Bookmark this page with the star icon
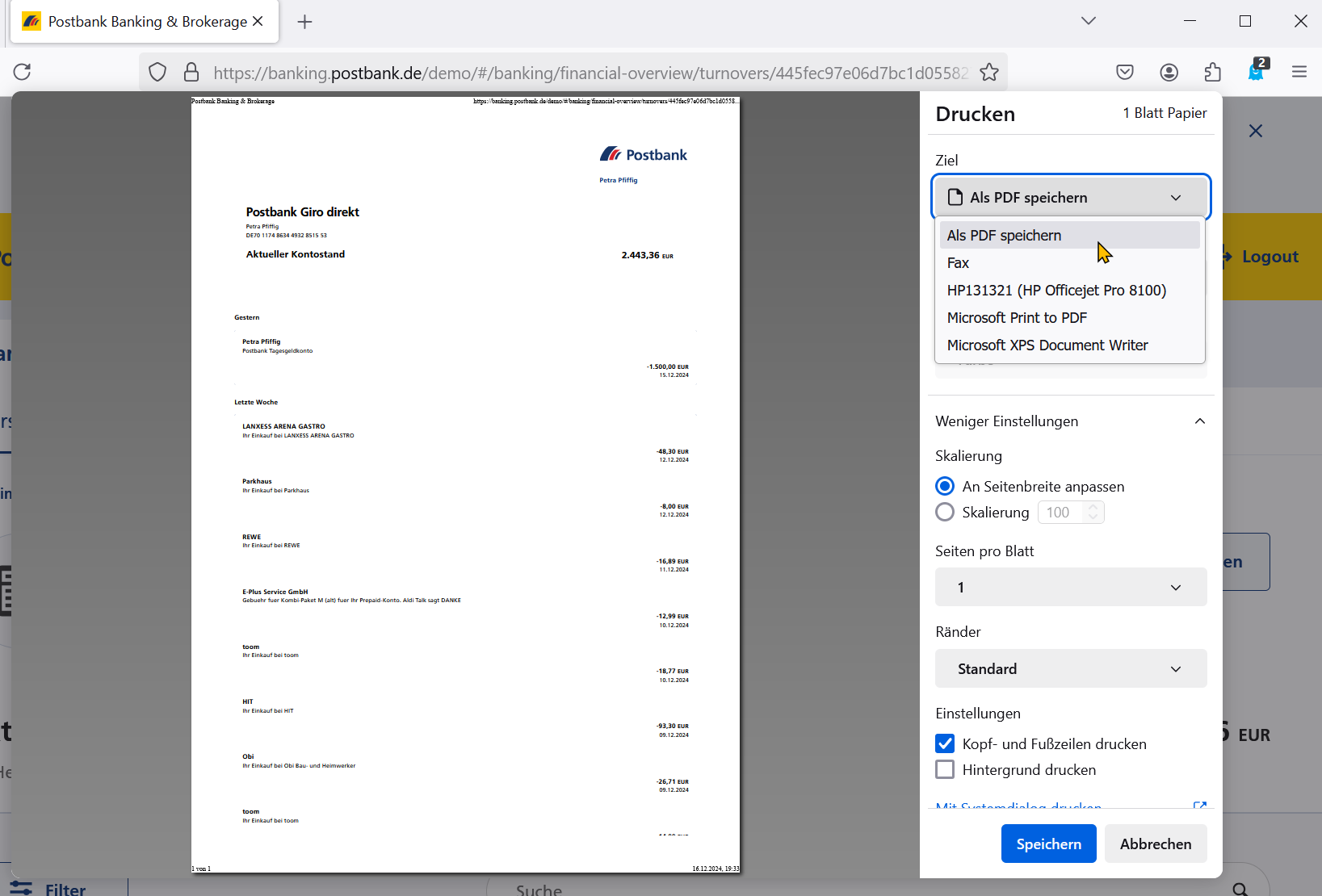 (989, 73)
